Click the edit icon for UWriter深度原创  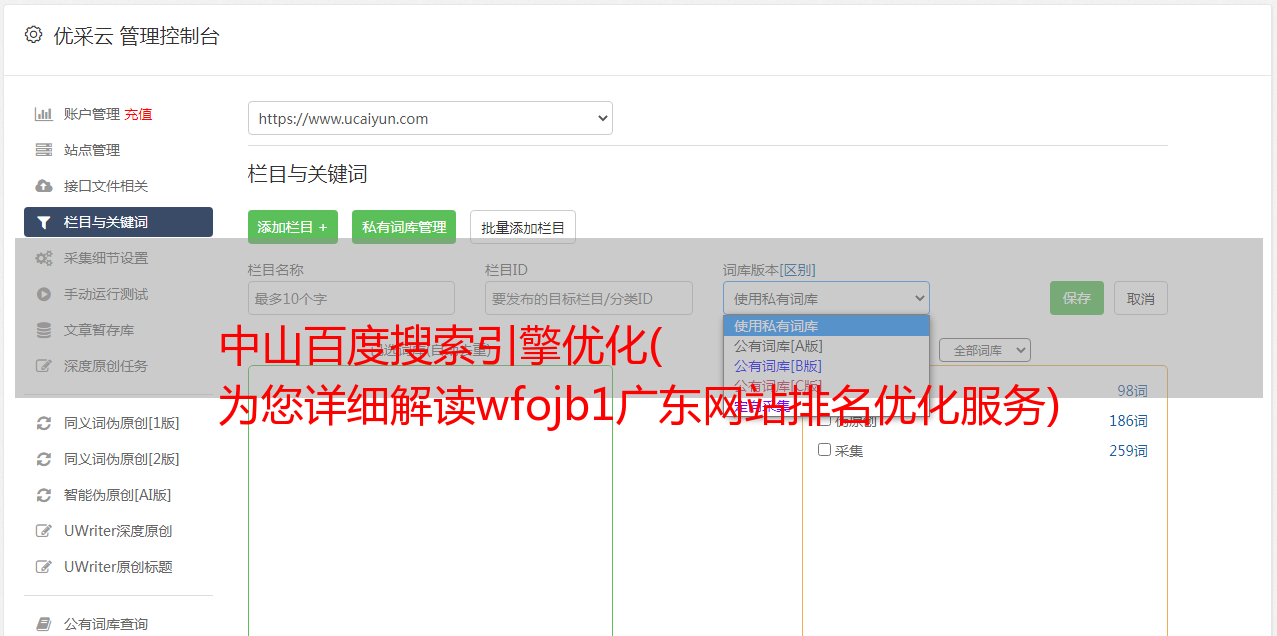(x=44, y=531)
